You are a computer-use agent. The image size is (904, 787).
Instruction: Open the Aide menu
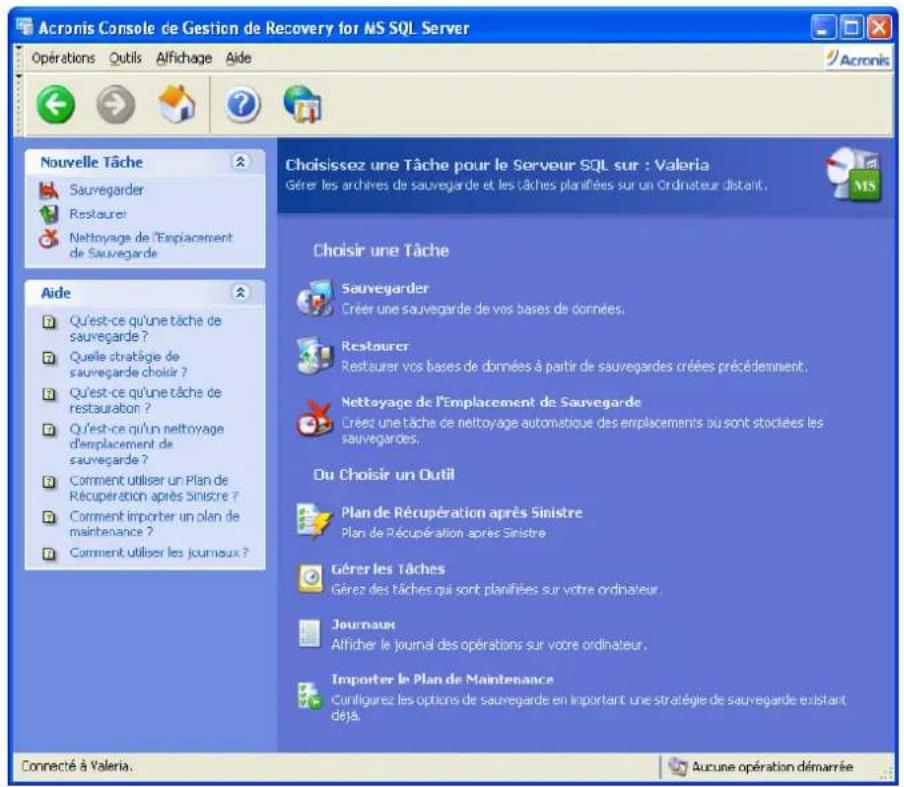click(238, 58)
